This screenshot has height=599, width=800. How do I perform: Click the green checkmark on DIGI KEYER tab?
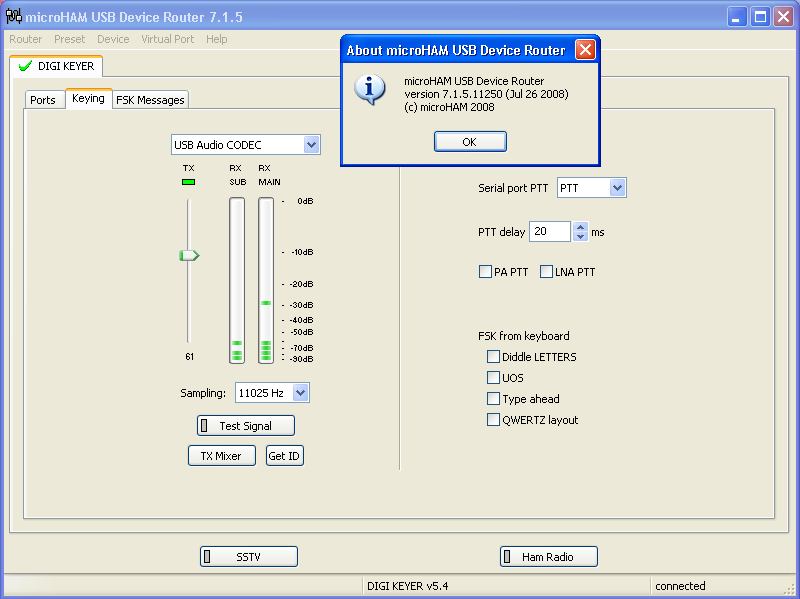24,66
